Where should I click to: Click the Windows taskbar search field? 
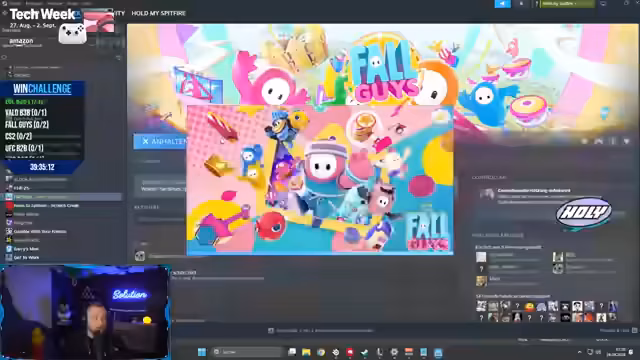pos(247,352)
